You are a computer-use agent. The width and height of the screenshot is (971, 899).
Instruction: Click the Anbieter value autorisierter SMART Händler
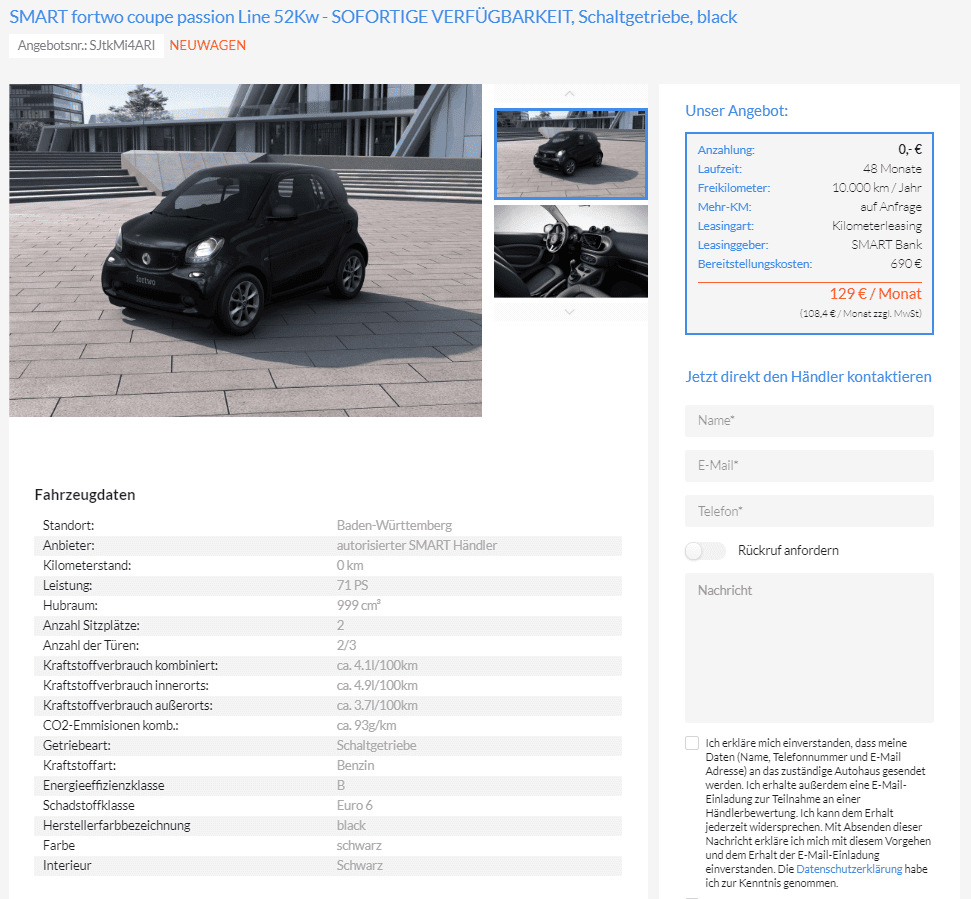(x=417, y=545)
